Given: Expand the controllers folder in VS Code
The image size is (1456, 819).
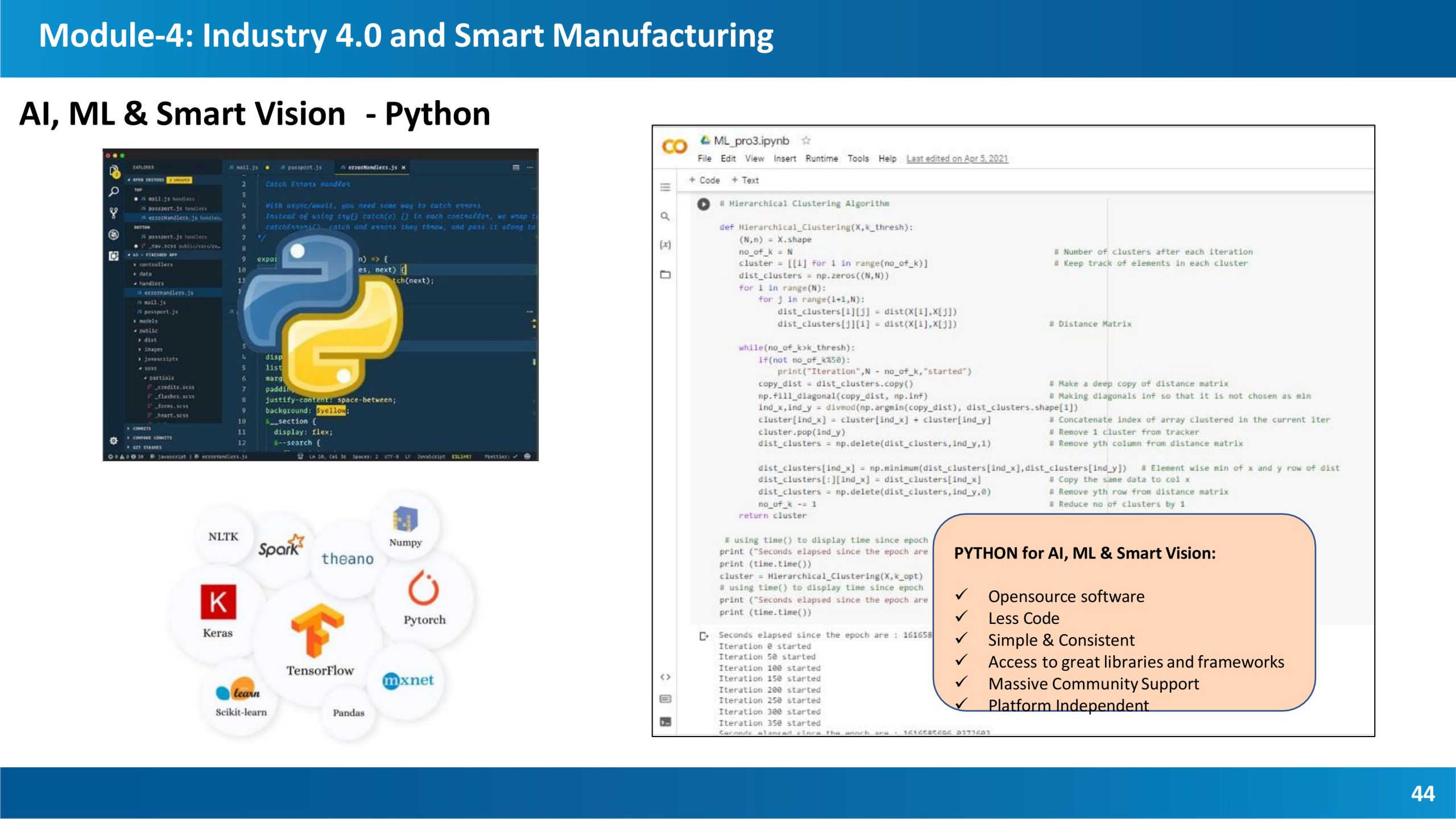Looking at the screenshot, I should coord(154,264).
